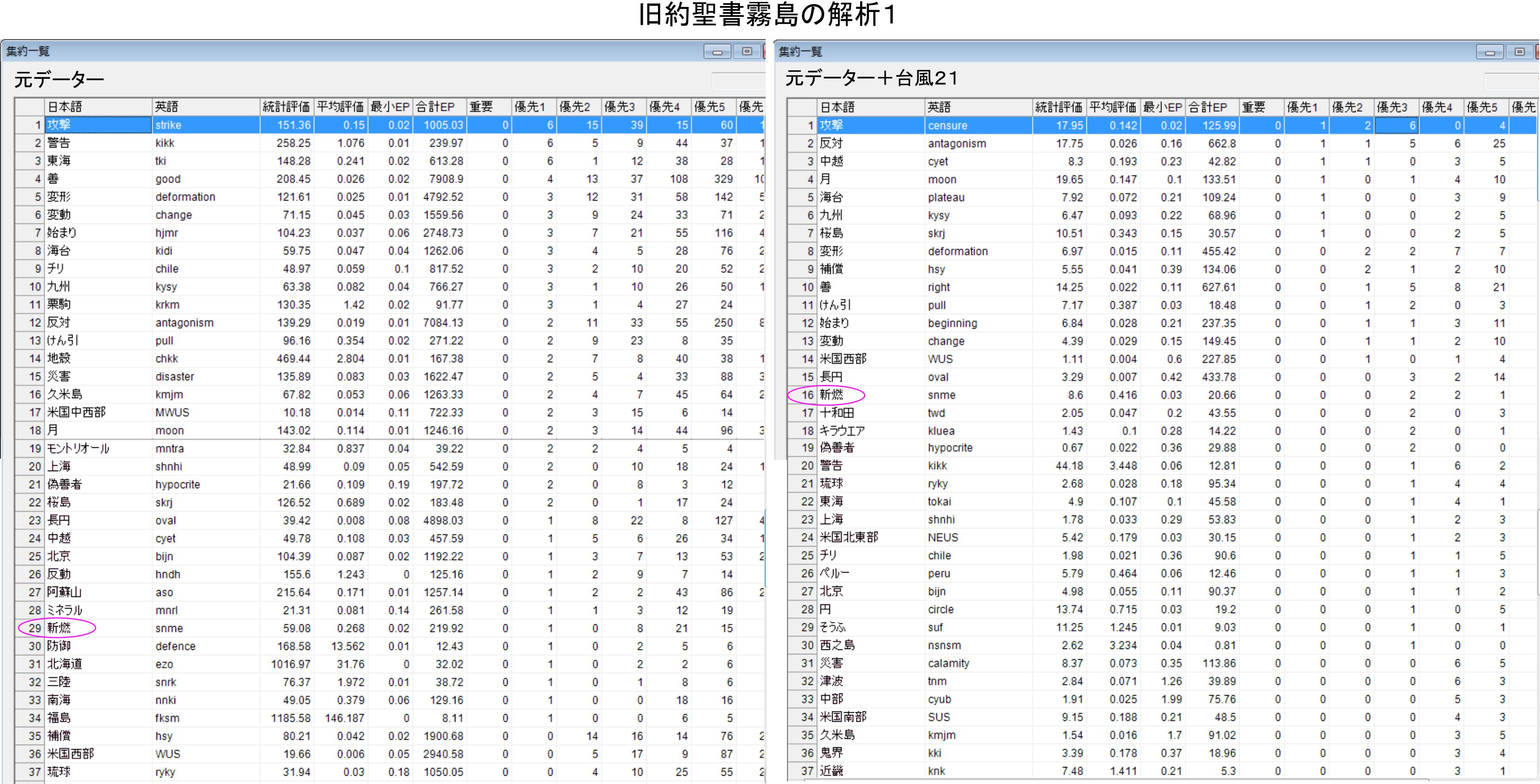This screenshot has width=1540, height=784.
Task: Maximize the left 集約一覧 window
Action: click(x=746, y=52)
